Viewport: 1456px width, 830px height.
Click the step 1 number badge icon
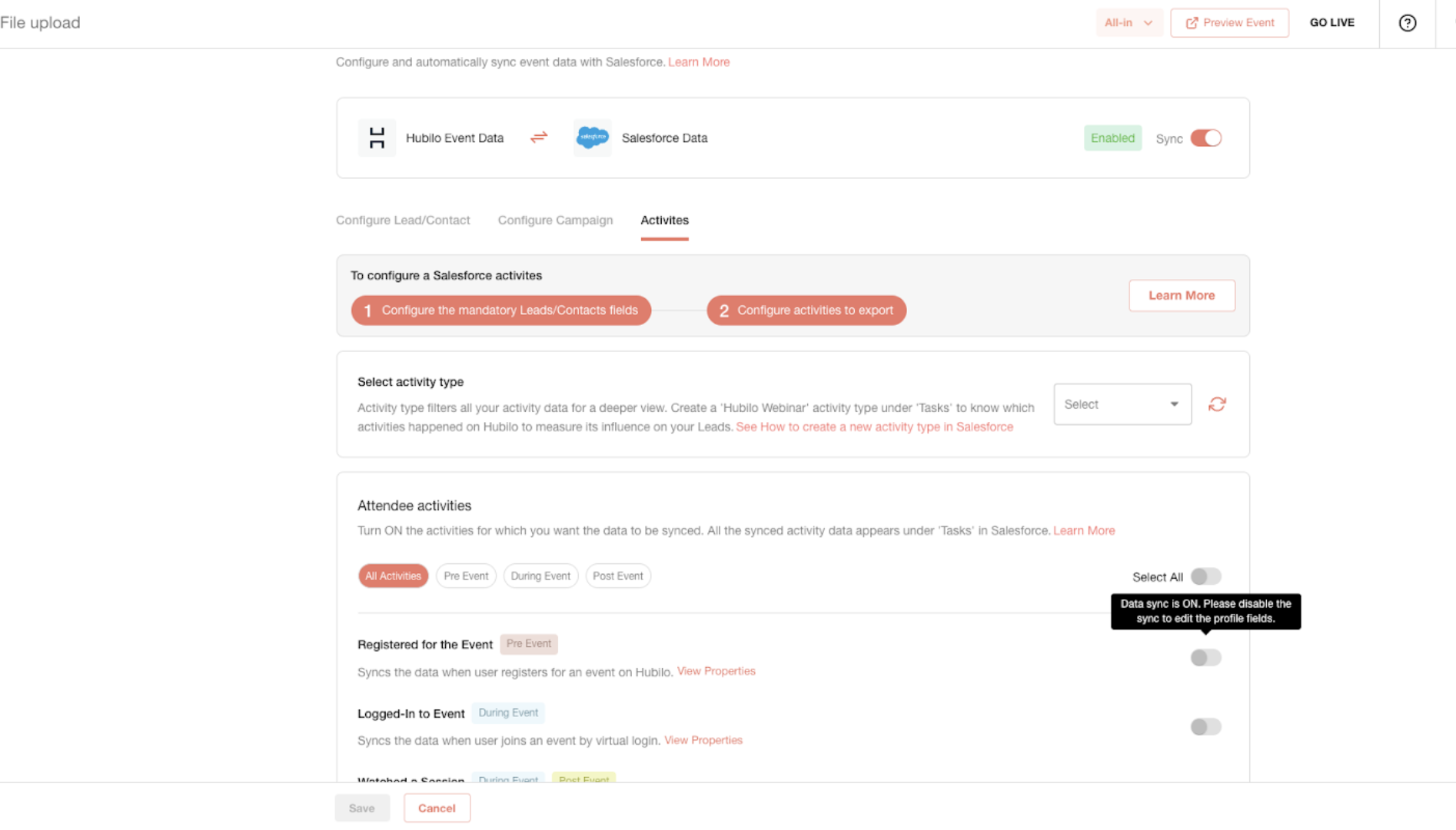coord(367,310)
